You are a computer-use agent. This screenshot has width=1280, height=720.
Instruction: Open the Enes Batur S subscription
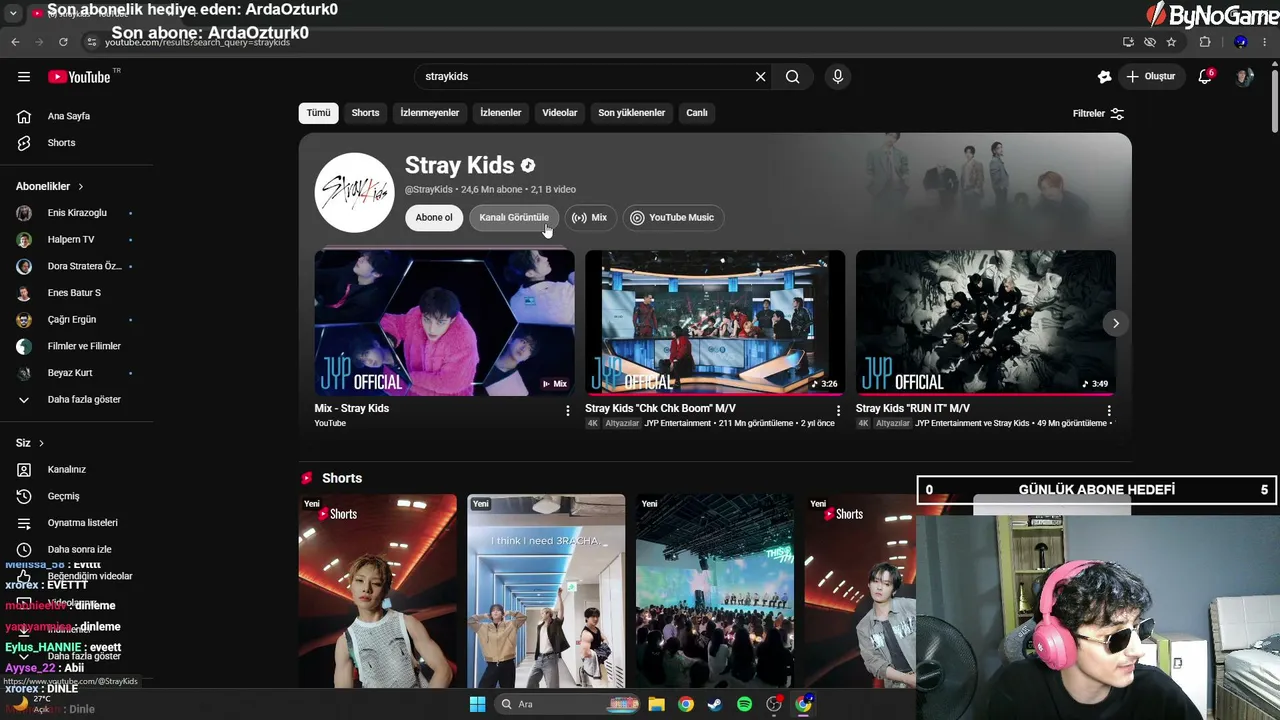[74, 293]
